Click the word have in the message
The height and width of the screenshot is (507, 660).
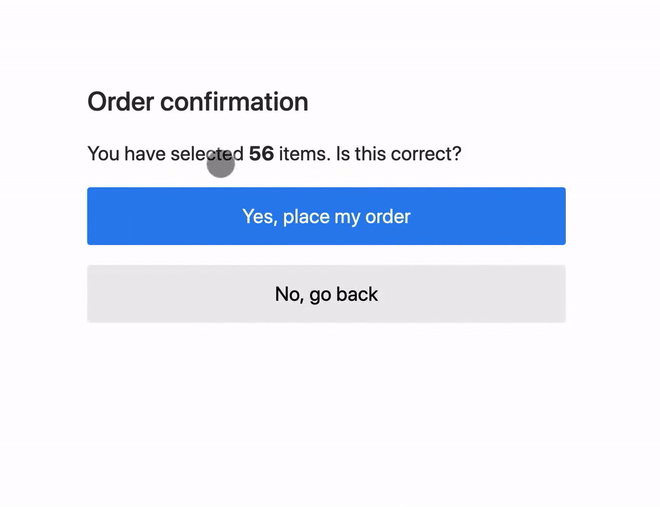145,154
